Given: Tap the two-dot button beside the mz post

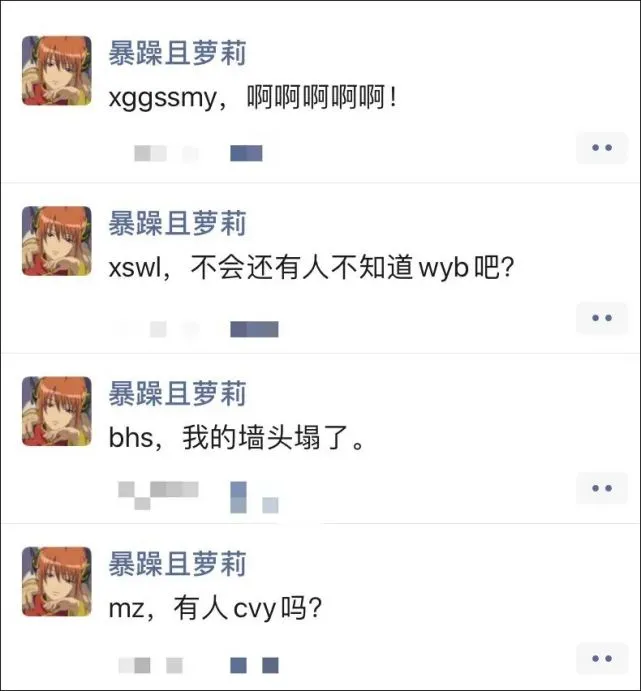Looking at the screenshot, I should (x=602, y=658).
